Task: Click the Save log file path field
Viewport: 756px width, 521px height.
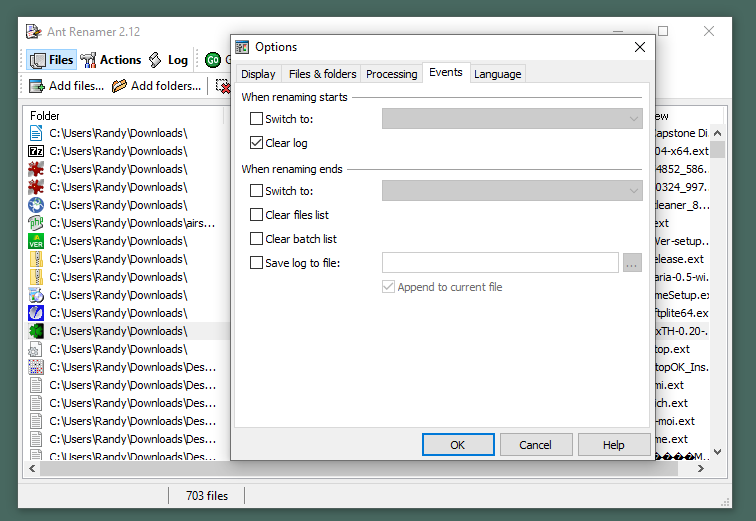Action: click(x=500, y=263)
